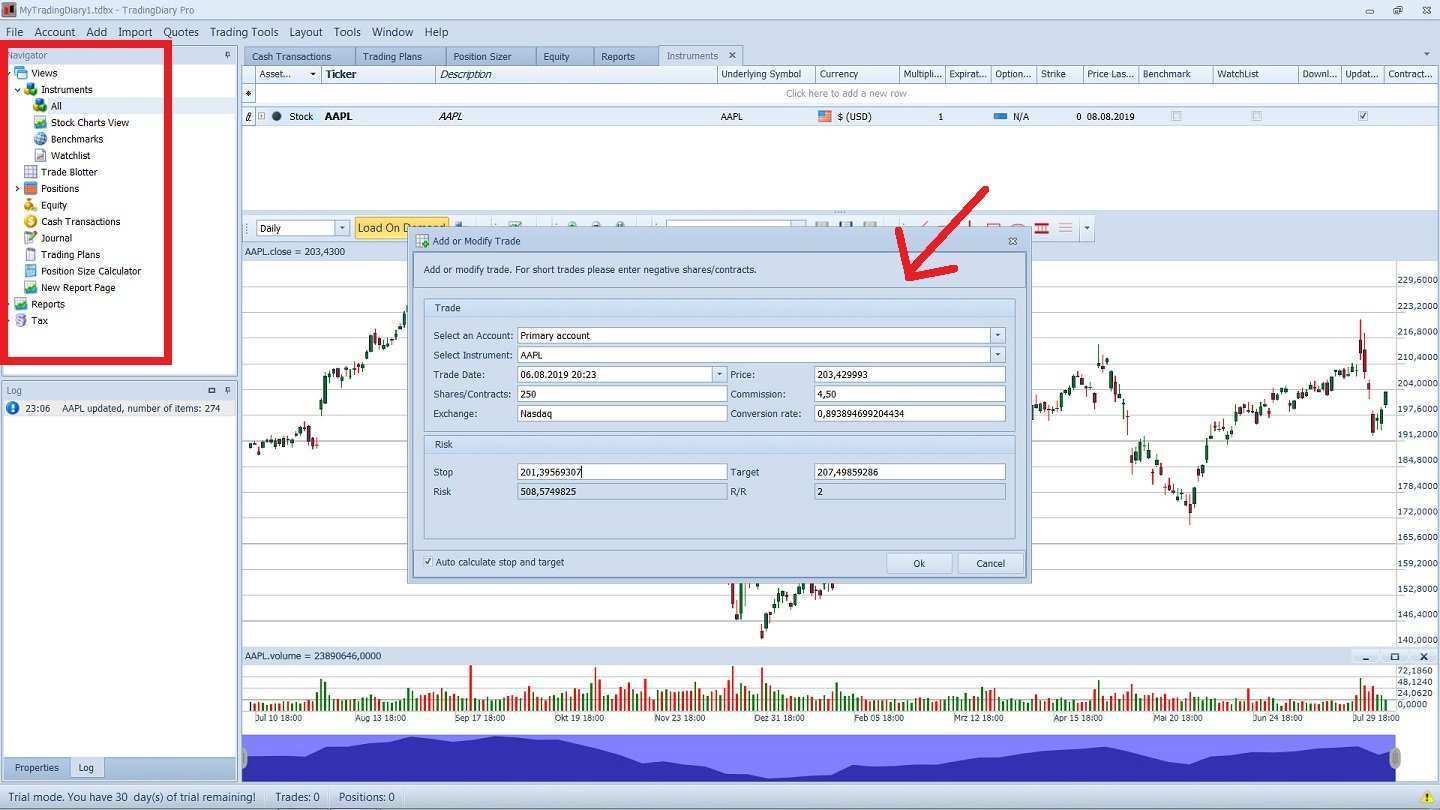Open Stock Charts View from Navigator
The image size is (1440, 810).
point(89,122)
